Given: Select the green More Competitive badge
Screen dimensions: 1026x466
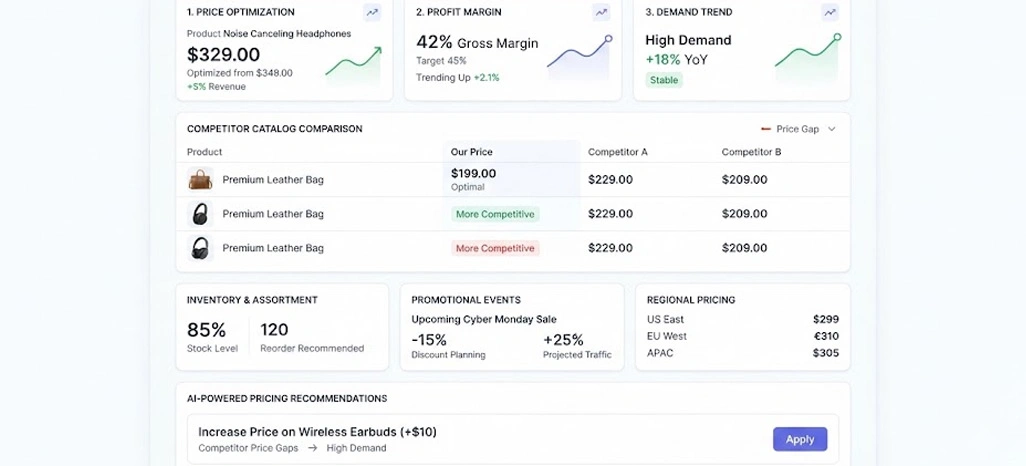Looking at the screenshot, I should coord(495,214).
